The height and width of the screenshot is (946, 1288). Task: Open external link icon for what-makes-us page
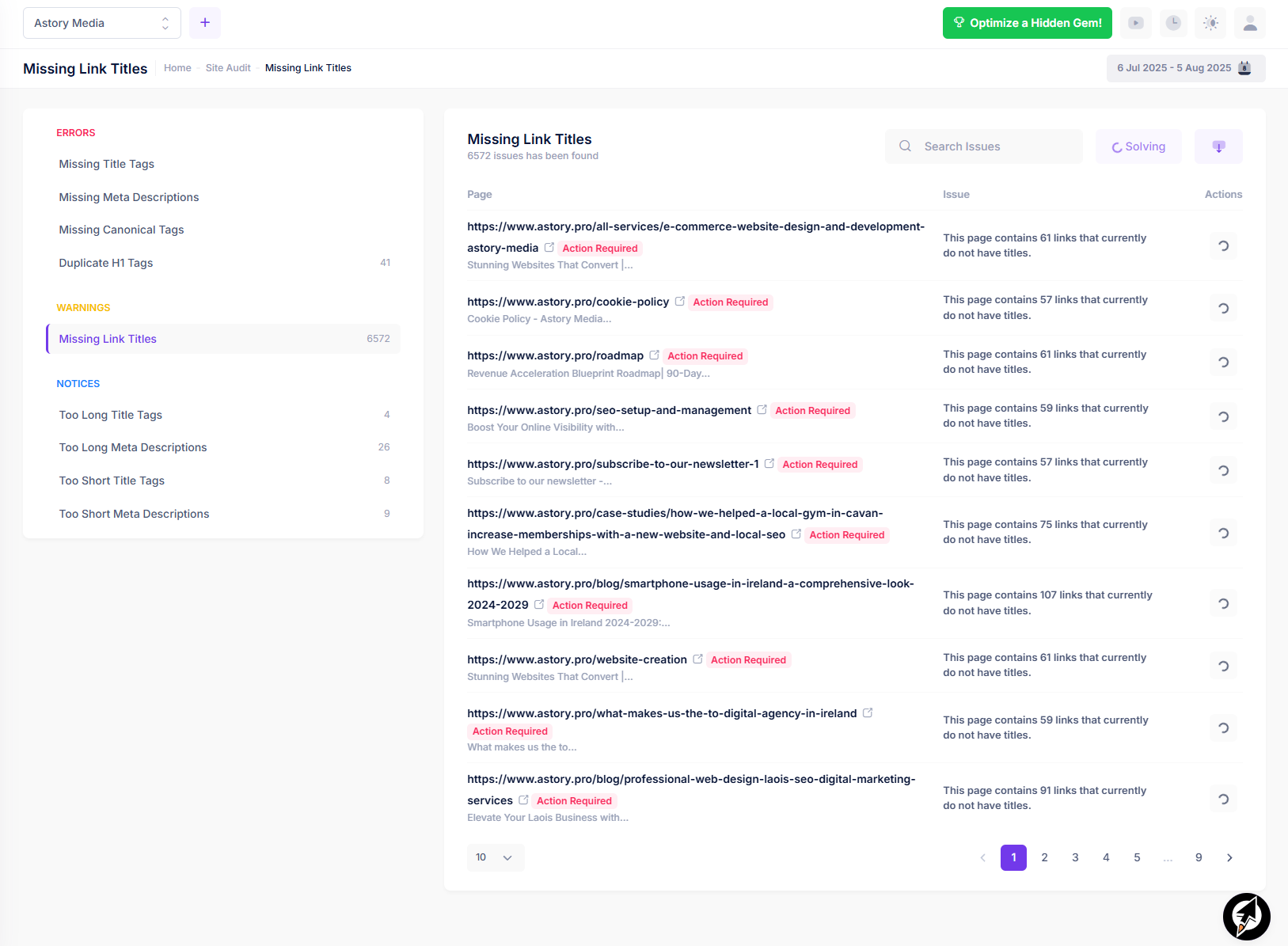coord(867,713)
